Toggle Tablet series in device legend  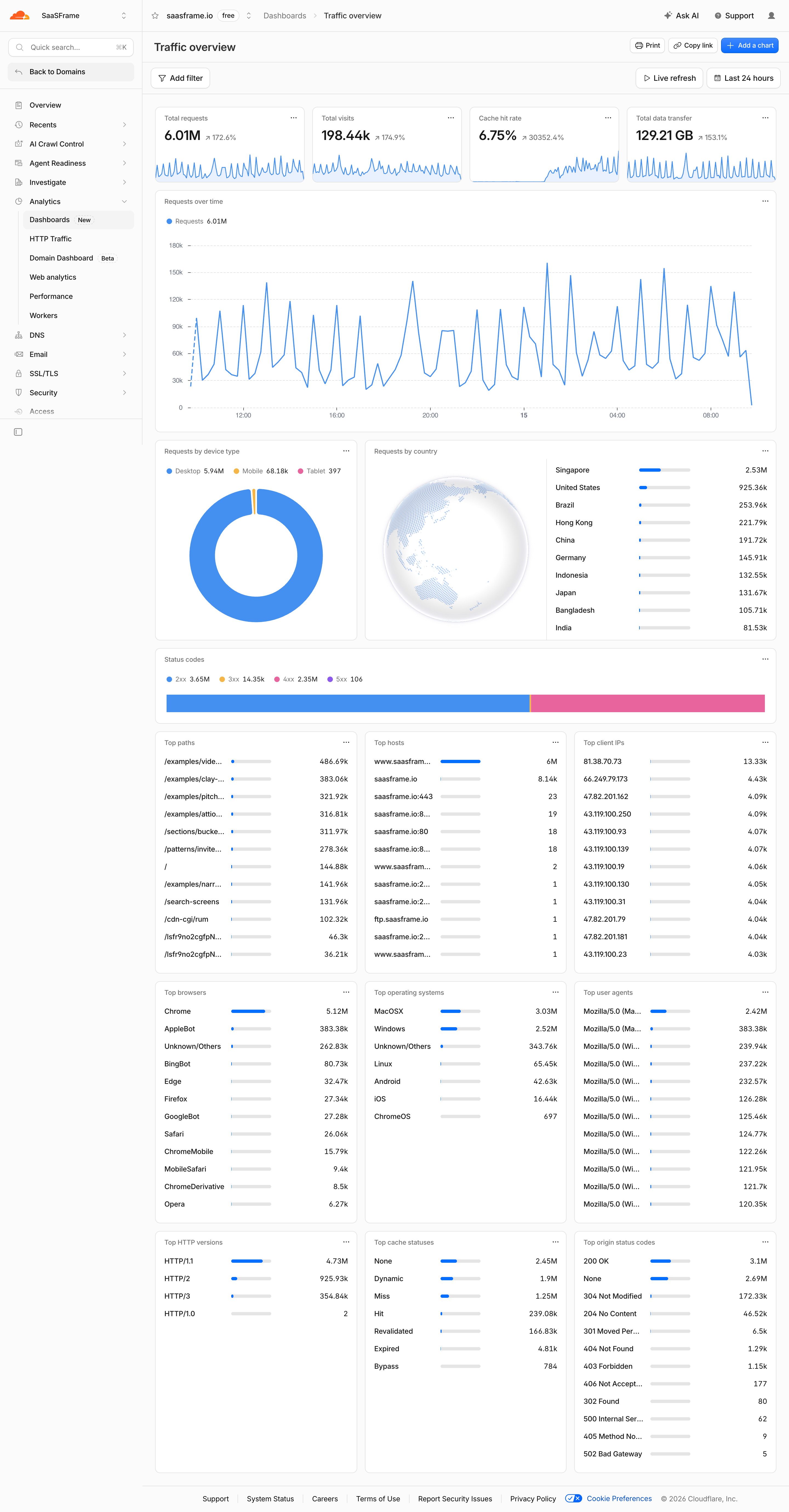click(x=319, y=471)
